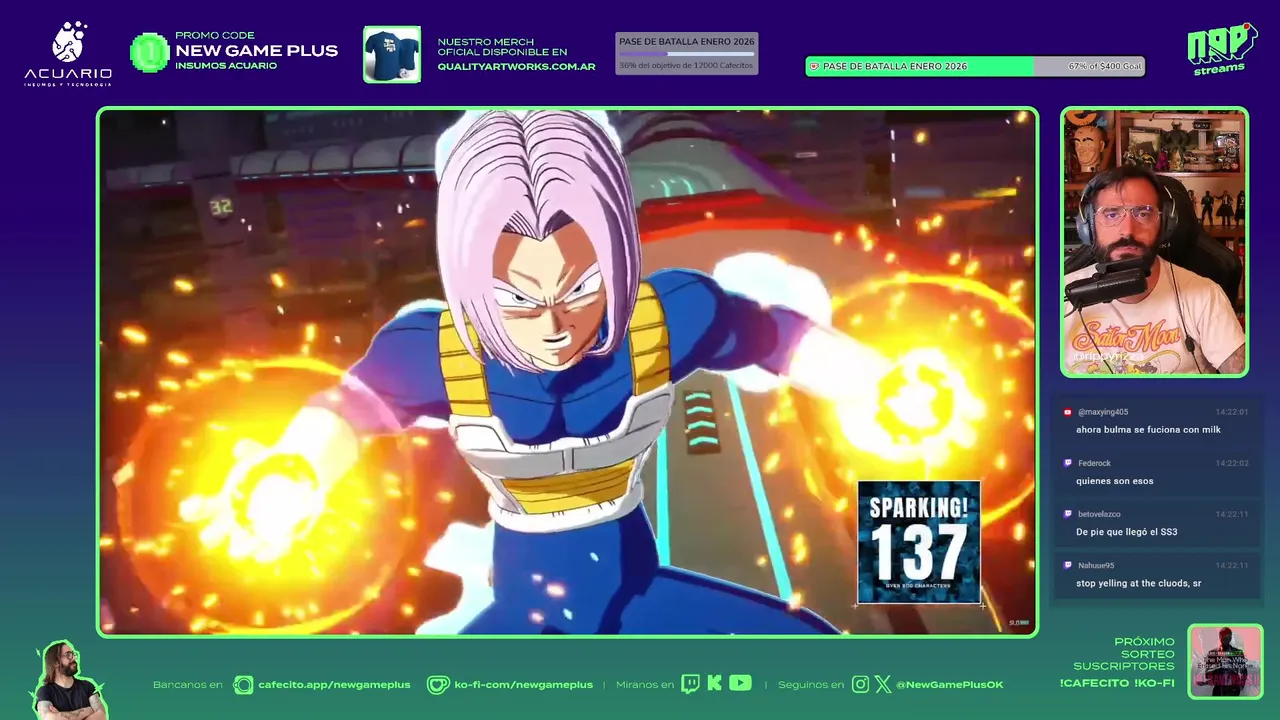Open the @NewGamePlusOK handle

tap(949, 685)
